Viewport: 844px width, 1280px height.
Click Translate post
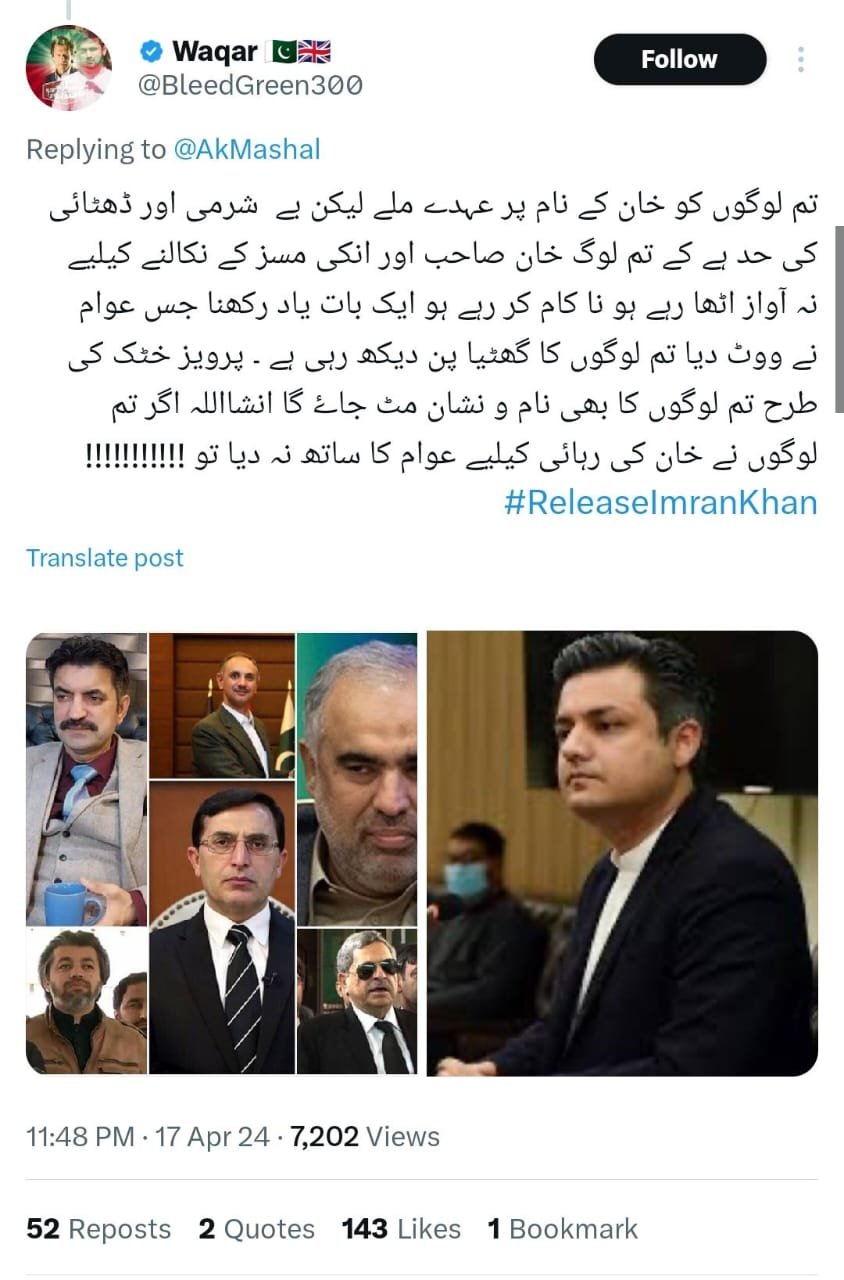pyautogui.click(x=105, y=558)
